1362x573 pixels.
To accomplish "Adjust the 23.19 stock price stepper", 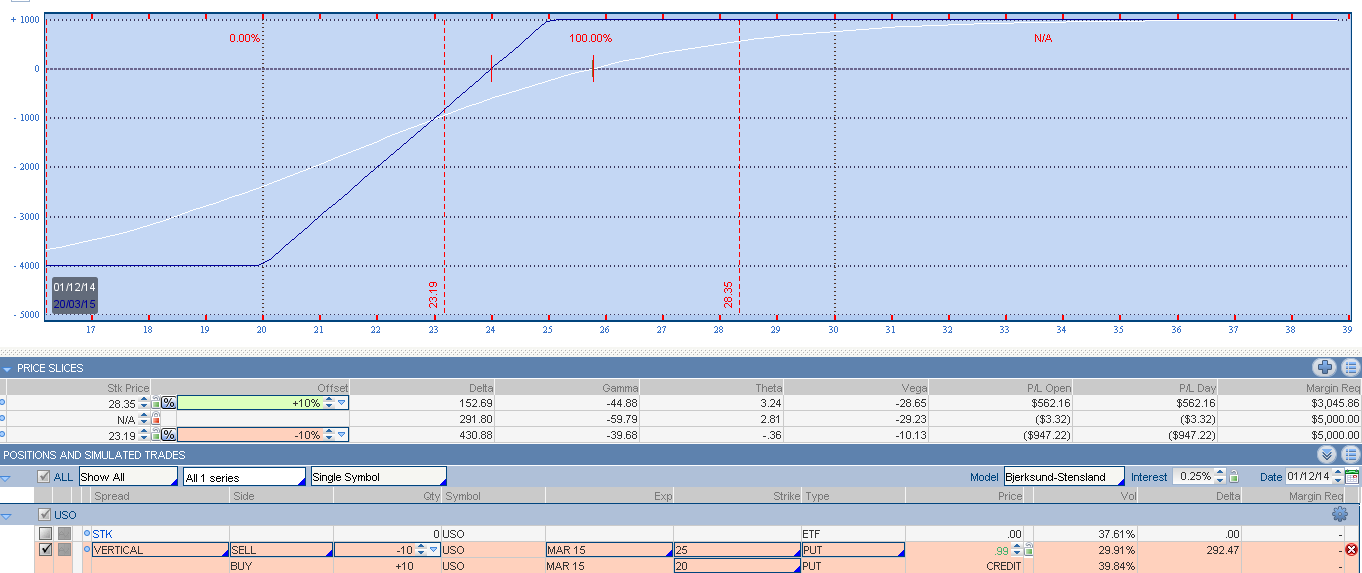I will click(x=144, y=435).
